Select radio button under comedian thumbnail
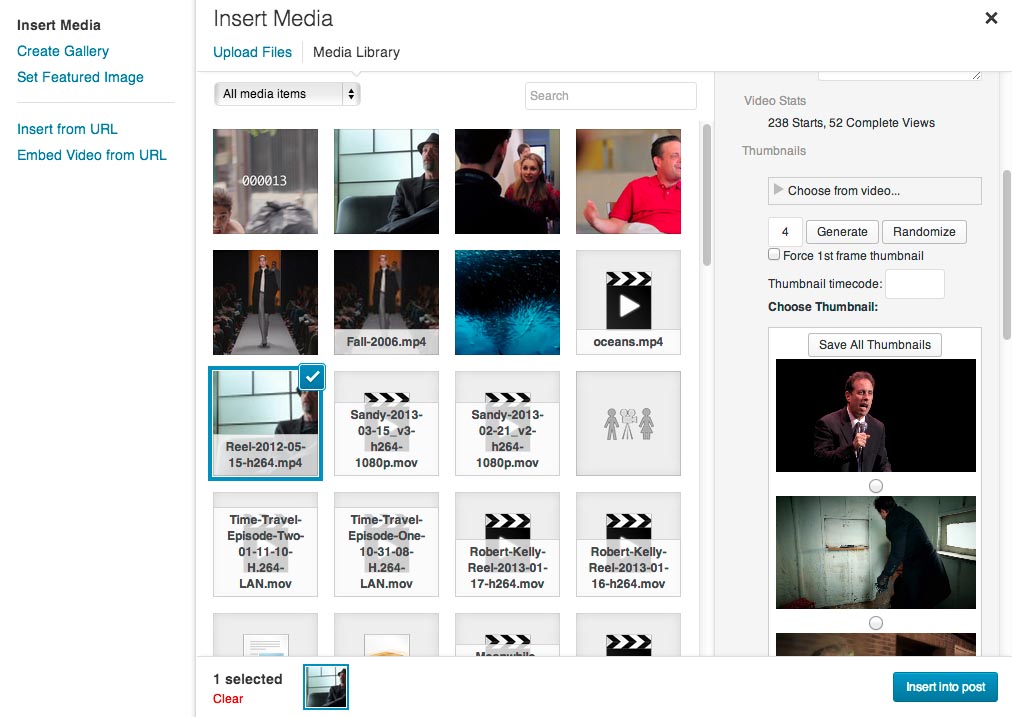Screen dimensions: 1012x717 876,486
